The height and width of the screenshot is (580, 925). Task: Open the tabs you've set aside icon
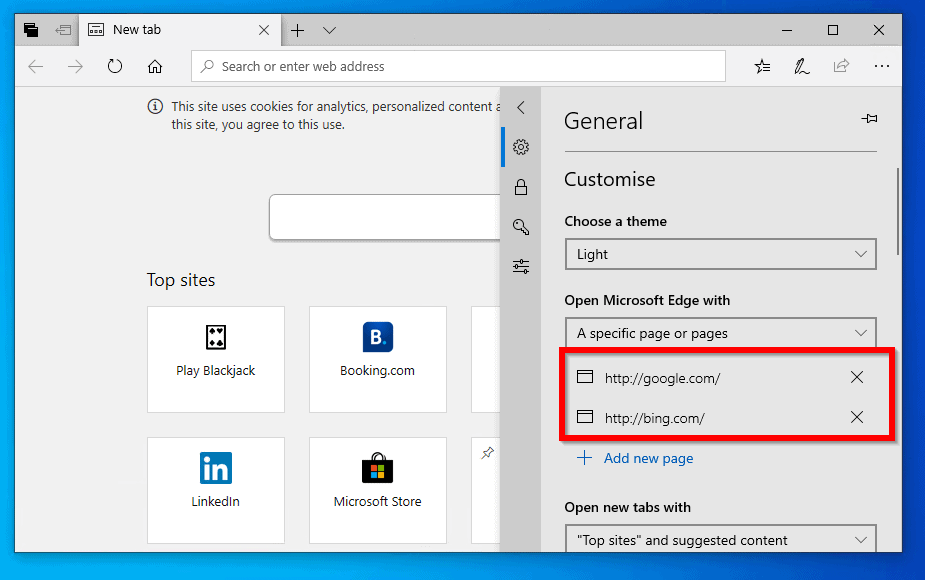[31, 30]
